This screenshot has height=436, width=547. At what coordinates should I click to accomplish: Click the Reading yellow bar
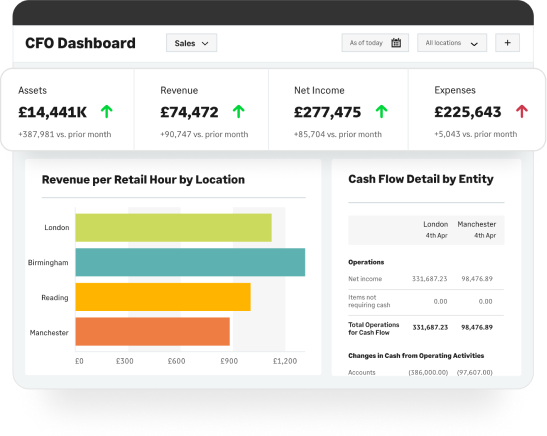pyautogui.click(x=163, y=297)
